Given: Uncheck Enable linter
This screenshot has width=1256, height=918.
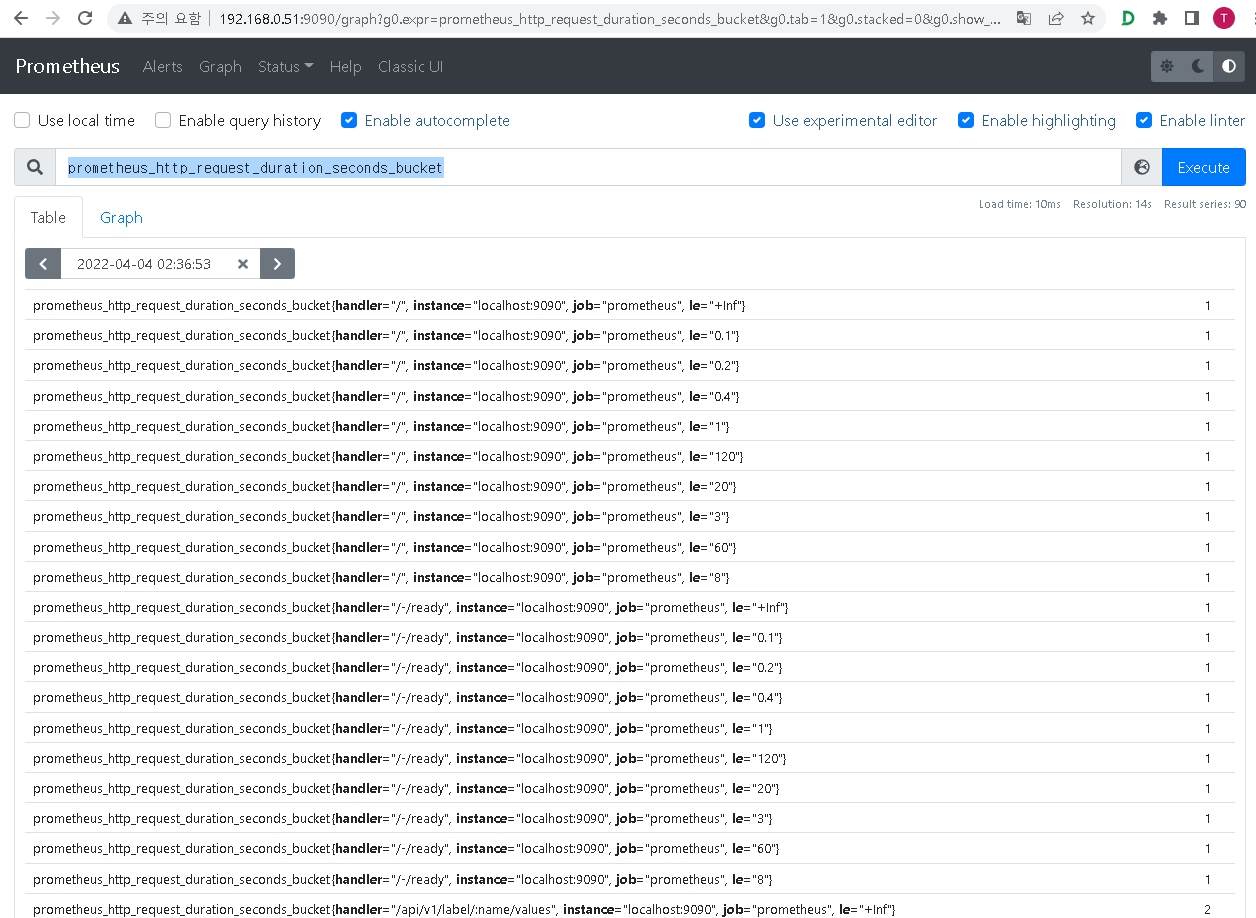Looking at the screenshot, I should click(x=1144, y=120).
